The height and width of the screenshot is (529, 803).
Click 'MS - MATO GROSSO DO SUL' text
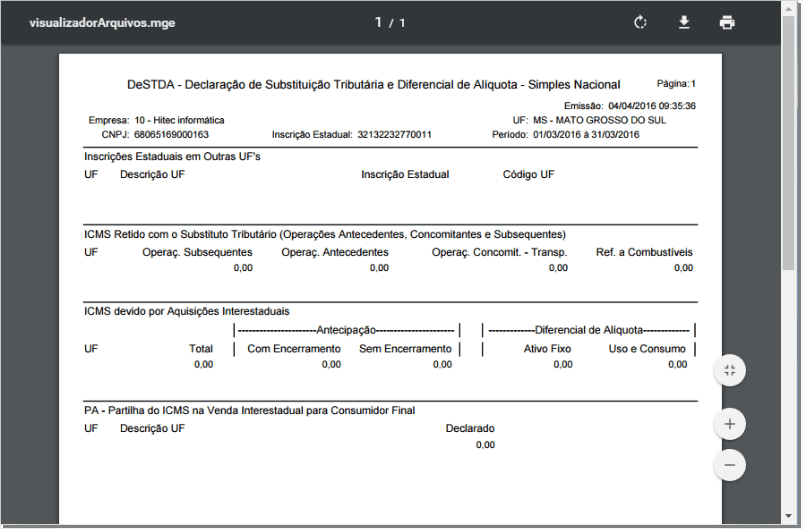[600, 120]
